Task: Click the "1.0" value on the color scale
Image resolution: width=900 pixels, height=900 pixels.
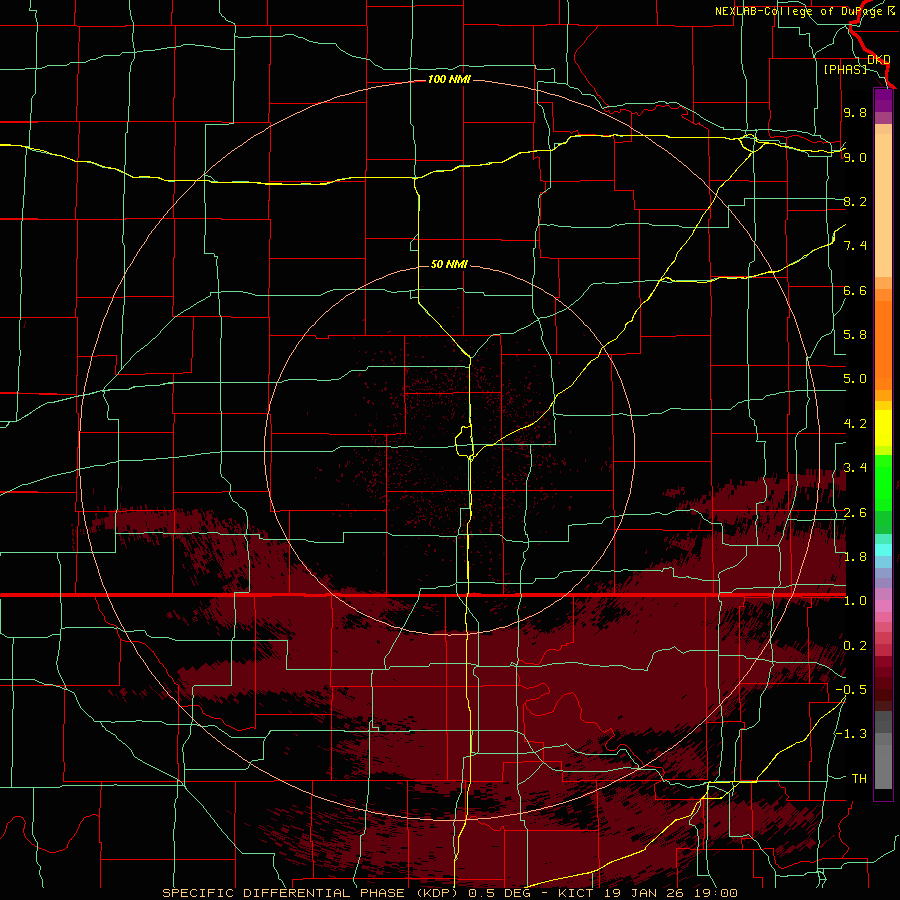Action: tap(855, 601)
